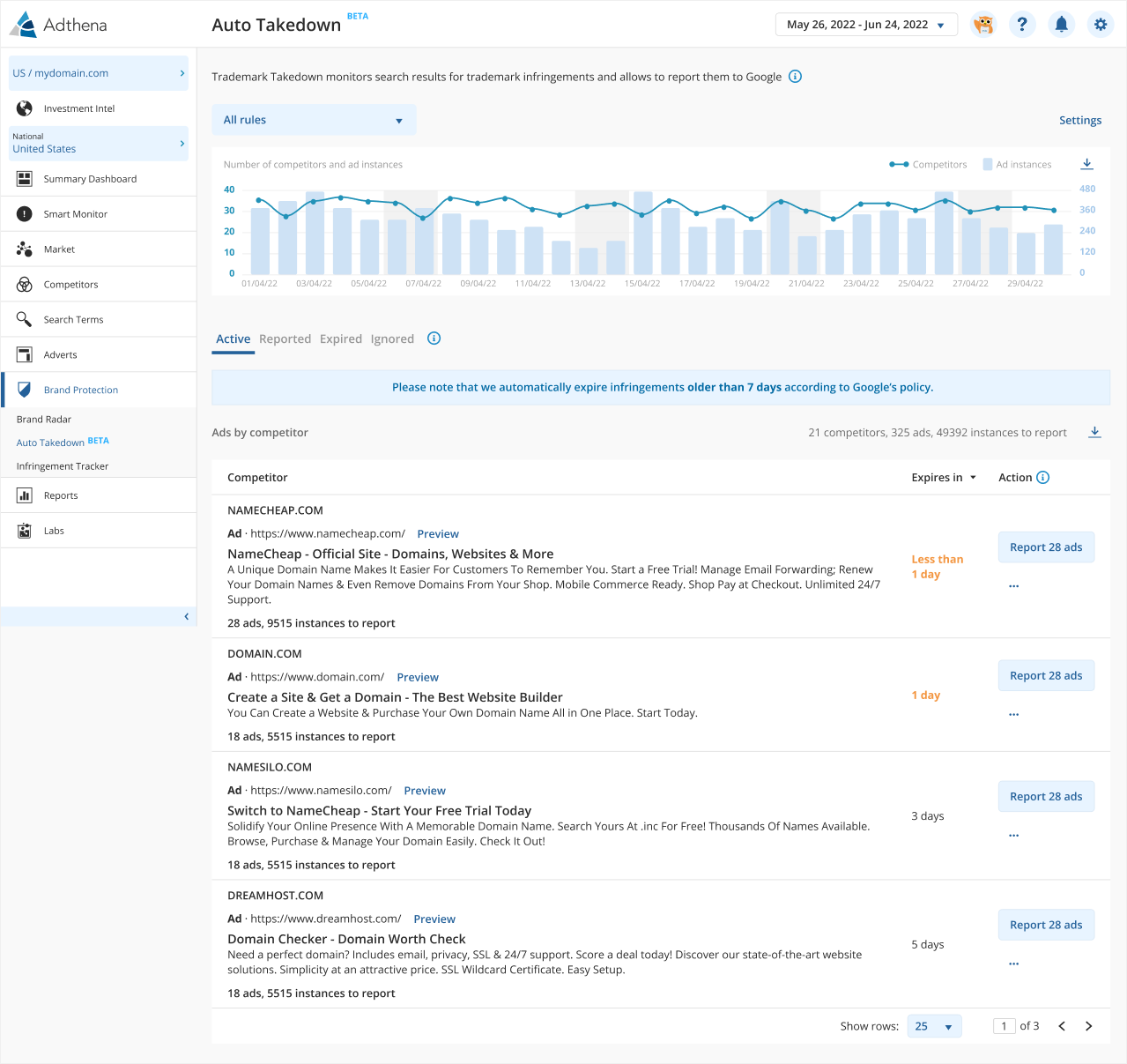Screen dimensions: 1127x1064
Task: Go to next page of results
Action: [x=1088, y=1026]
